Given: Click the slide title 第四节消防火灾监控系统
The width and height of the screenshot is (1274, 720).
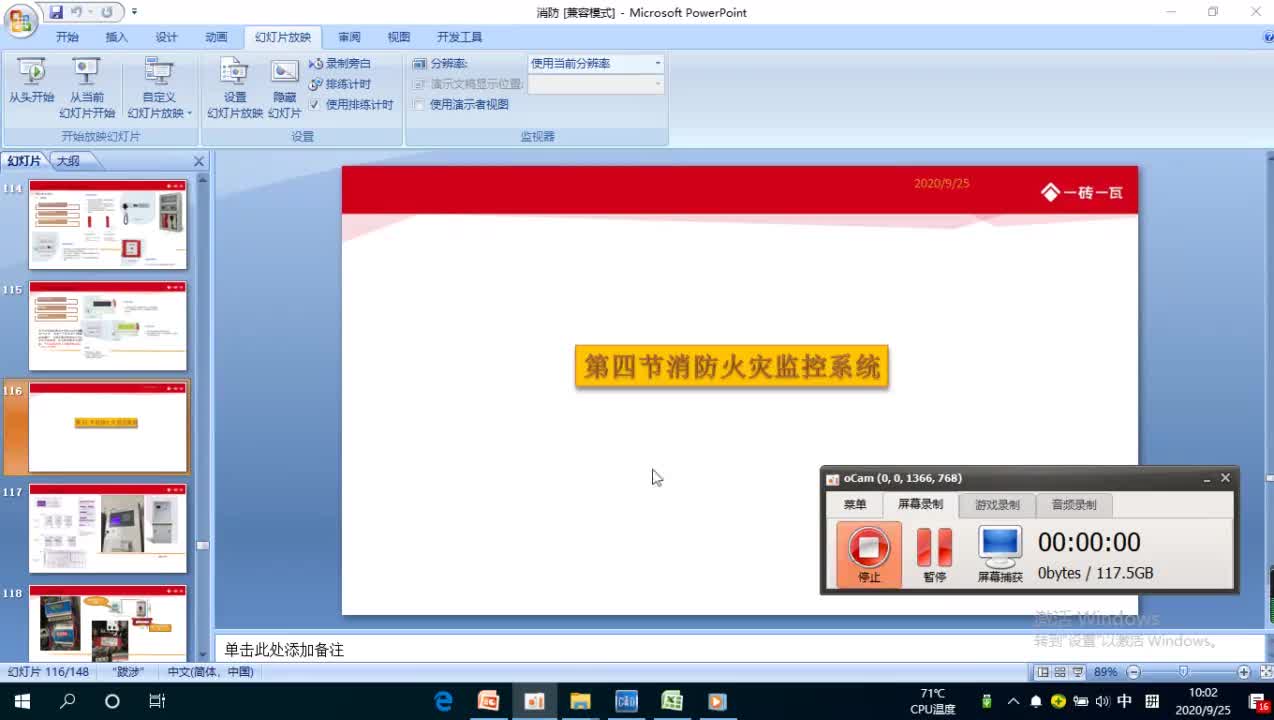Looking at the screenshot, I should pos(731,367).
